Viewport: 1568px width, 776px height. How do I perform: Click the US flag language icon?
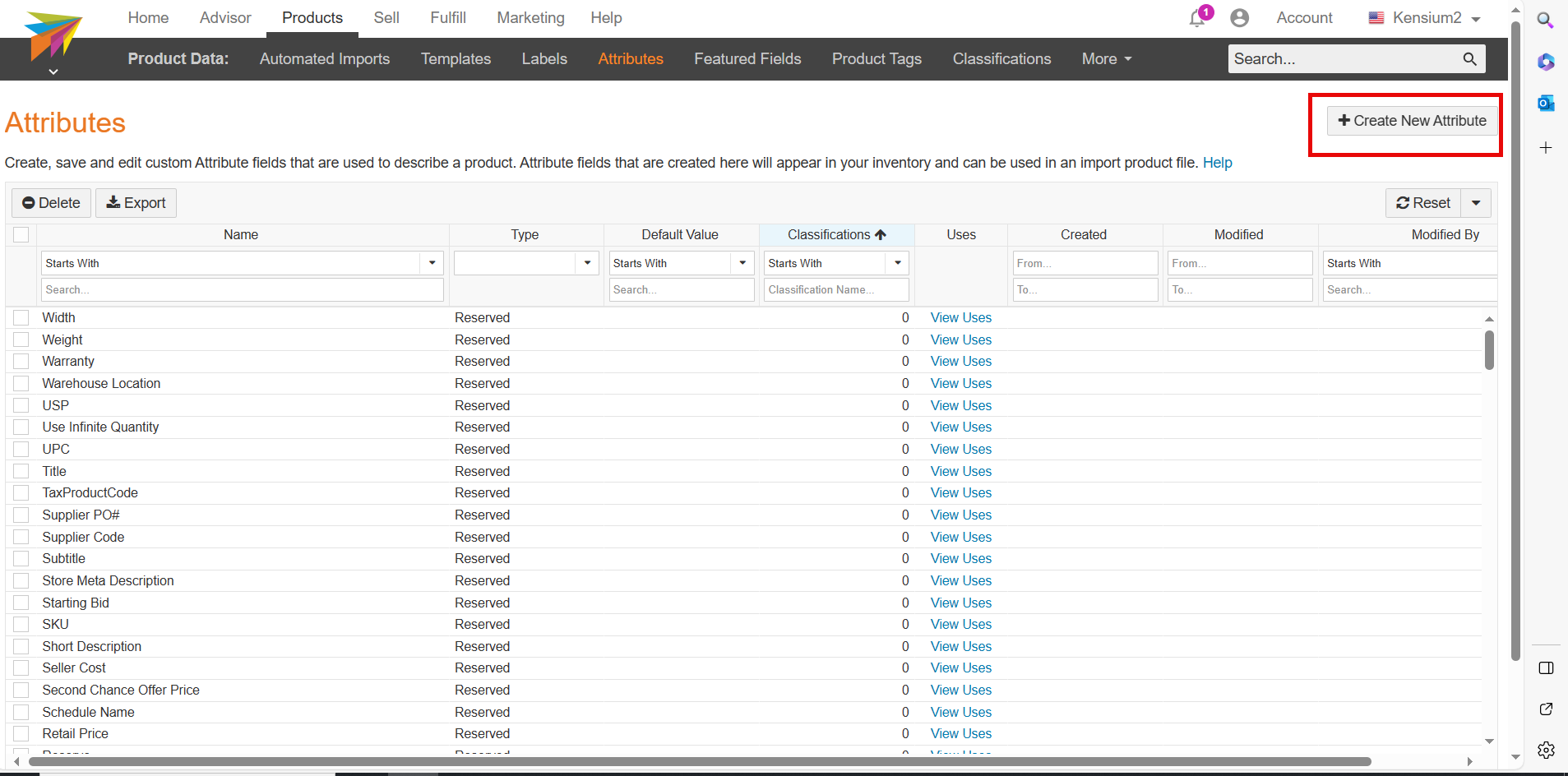(1377, 17)
